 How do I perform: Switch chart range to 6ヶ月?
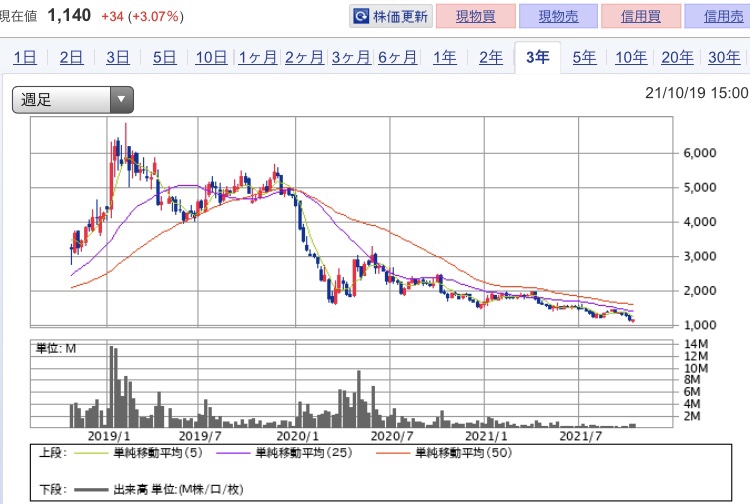(x=397, y=58)
